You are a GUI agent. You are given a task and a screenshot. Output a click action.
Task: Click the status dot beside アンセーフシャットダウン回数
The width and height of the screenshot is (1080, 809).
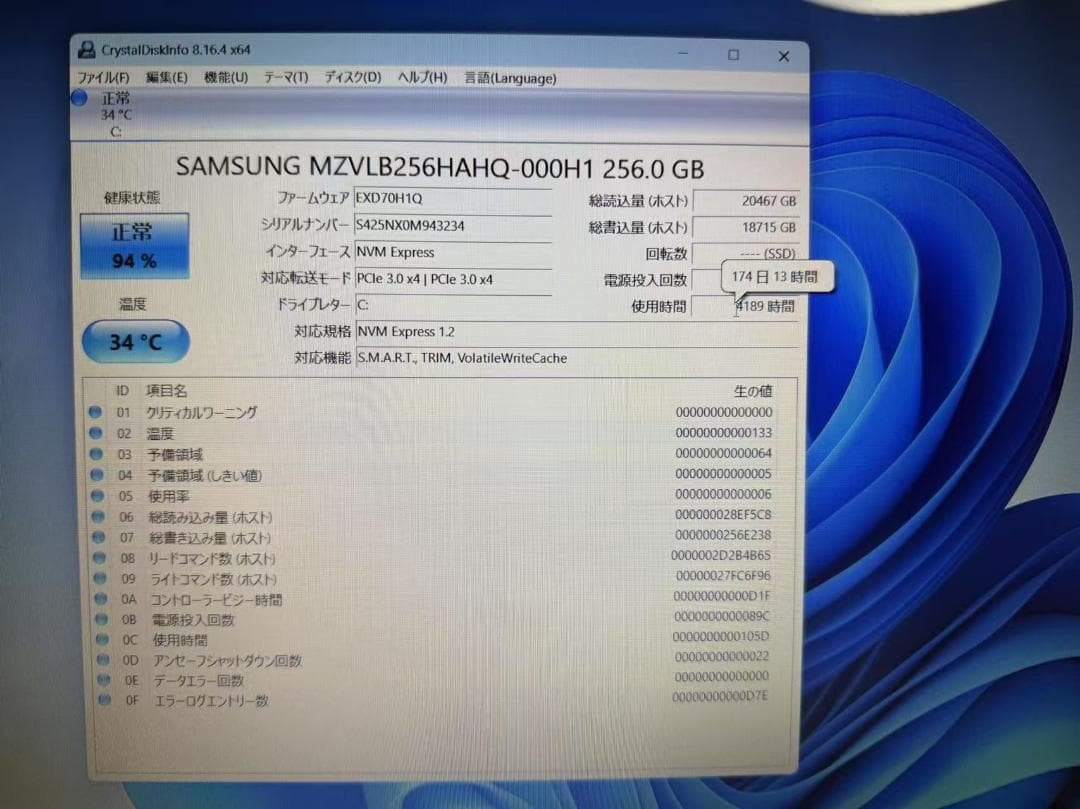pyautogui.click(x=102, y=660)
